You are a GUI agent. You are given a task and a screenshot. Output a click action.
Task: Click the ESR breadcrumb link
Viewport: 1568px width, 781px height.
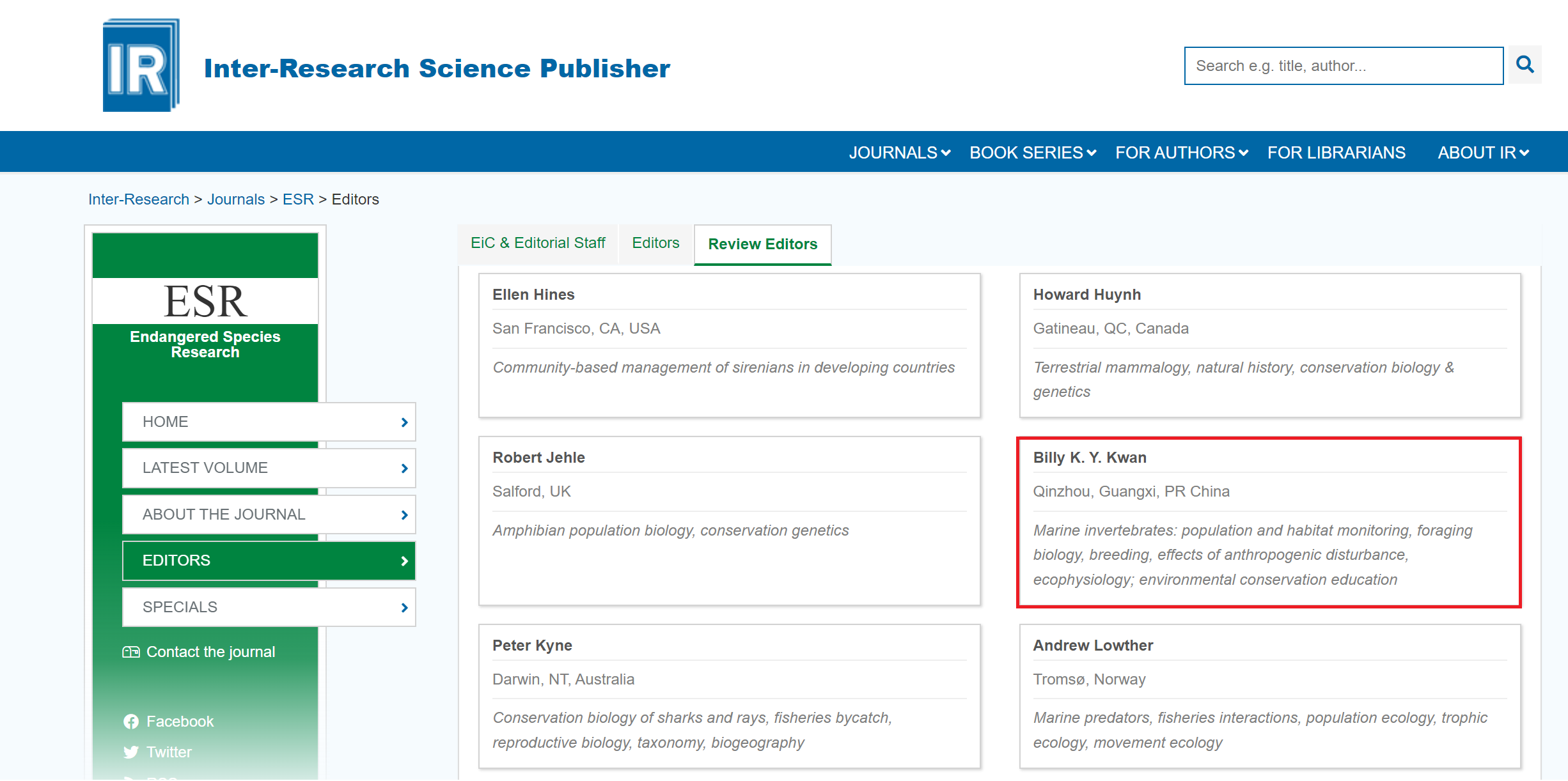click(x=298, y=199)
